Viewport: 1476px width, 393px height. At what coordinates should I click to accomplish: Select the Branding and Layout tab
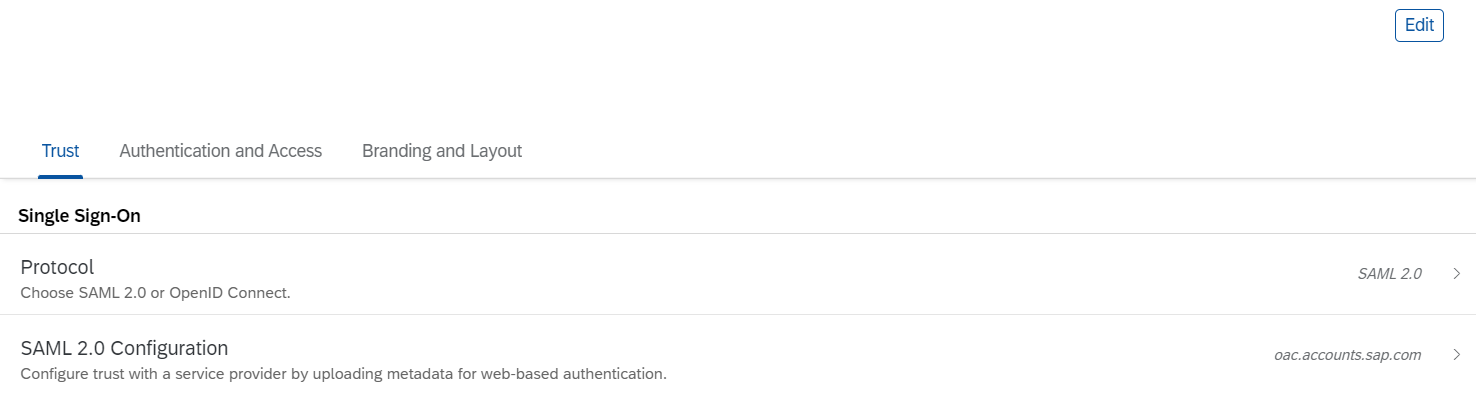[442, 151]
